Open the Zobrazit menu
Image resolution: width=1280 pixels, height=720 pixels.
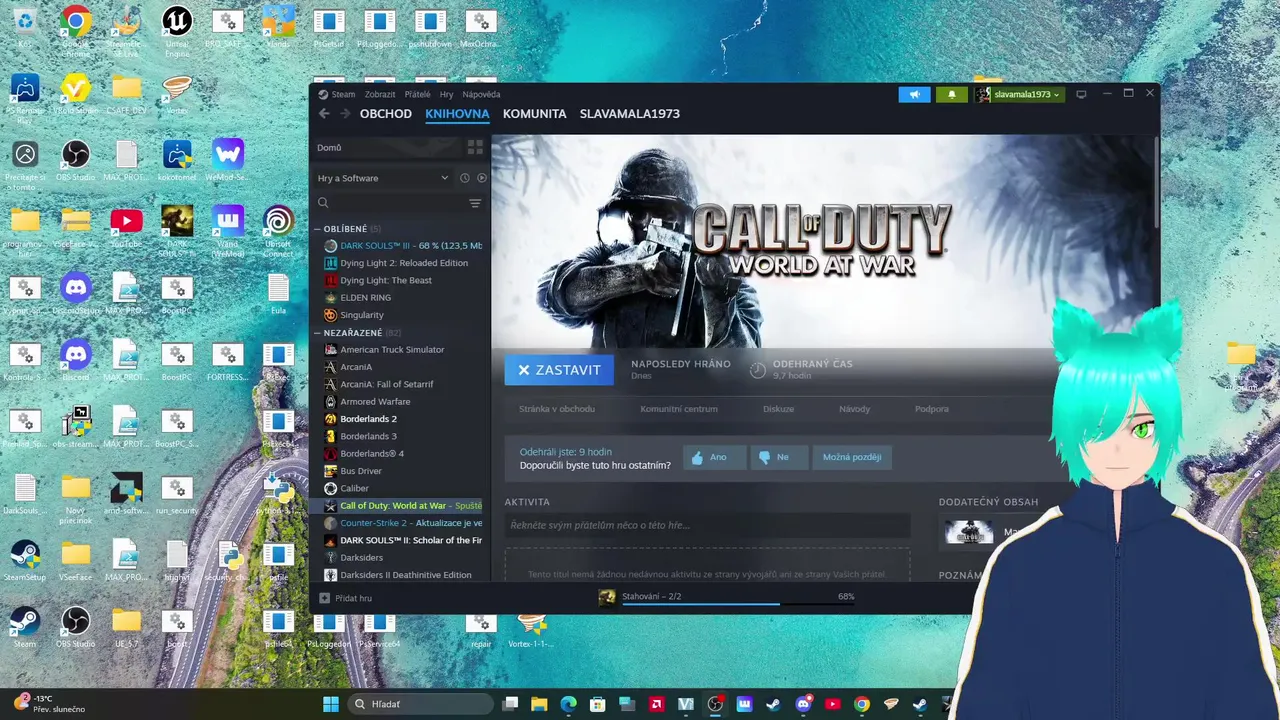tap(380, 94)
